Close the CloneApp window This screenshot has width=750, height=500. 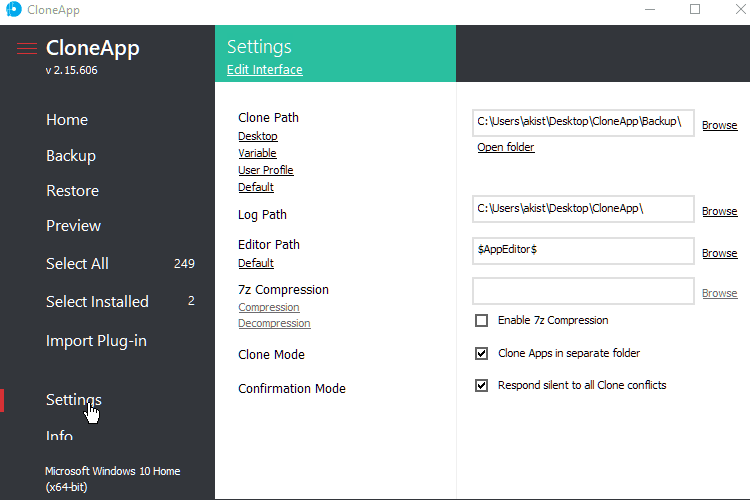[x=740, y=10]
